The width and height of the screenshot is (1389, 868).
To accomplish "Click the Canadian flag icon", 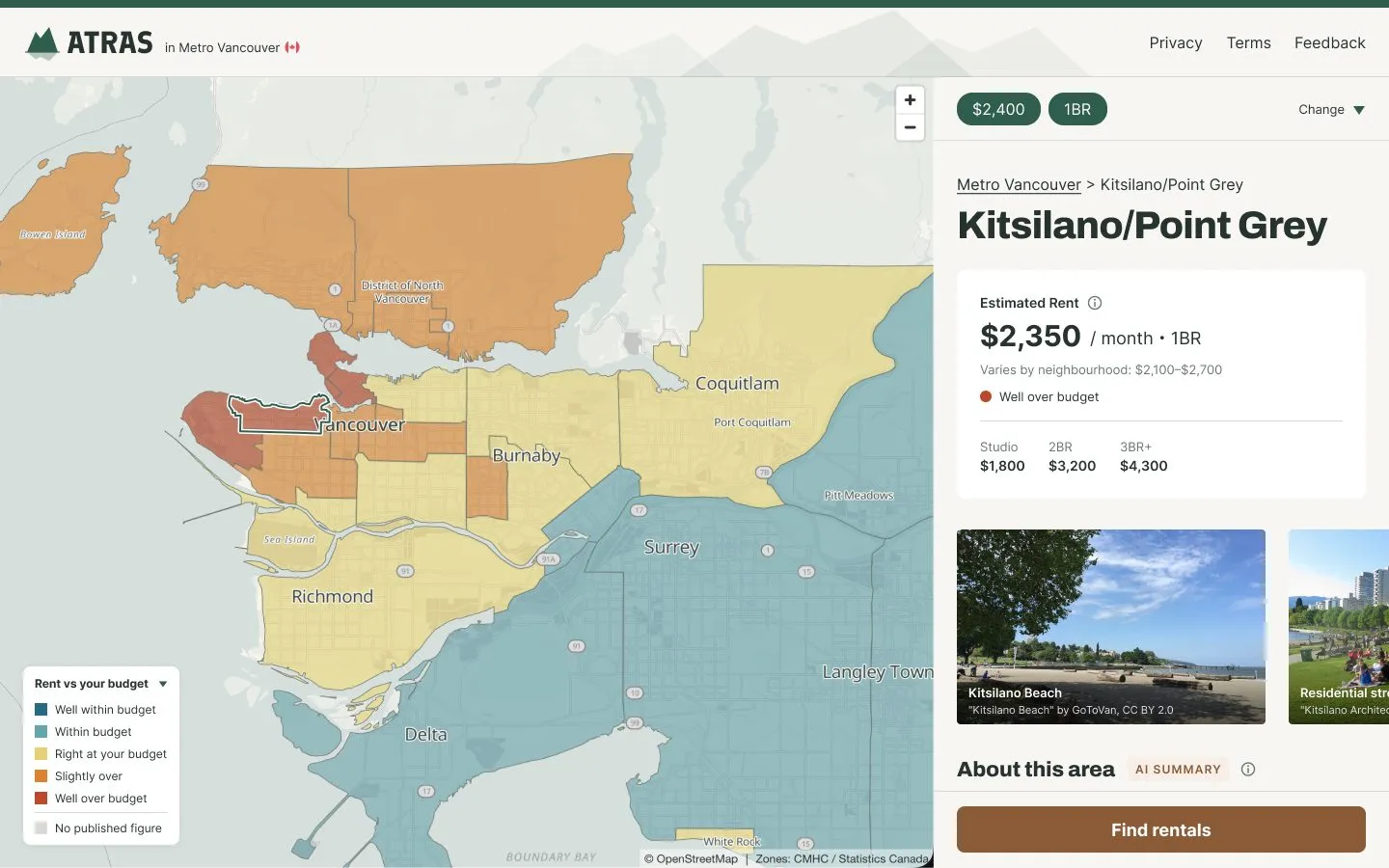I will click(292, 47).
